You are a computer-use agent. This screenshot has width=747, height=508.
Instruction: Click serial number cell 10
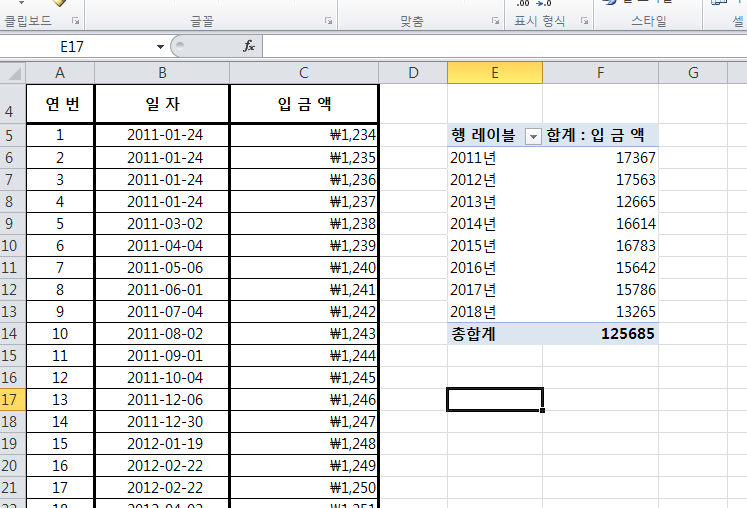(x=61, y=334)
